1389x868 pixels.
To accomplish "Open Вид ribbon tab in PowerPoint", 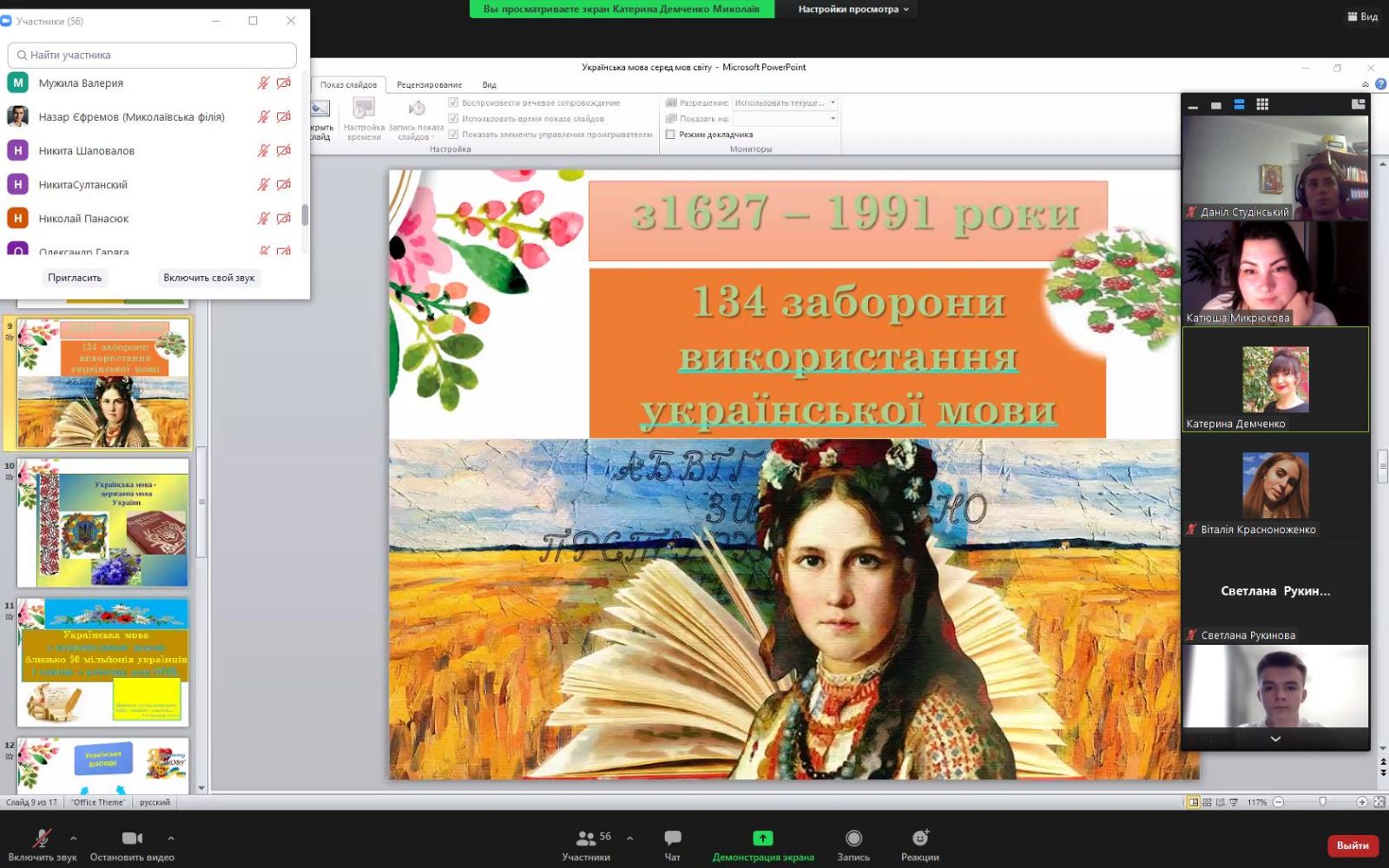I will coord(490,84).
